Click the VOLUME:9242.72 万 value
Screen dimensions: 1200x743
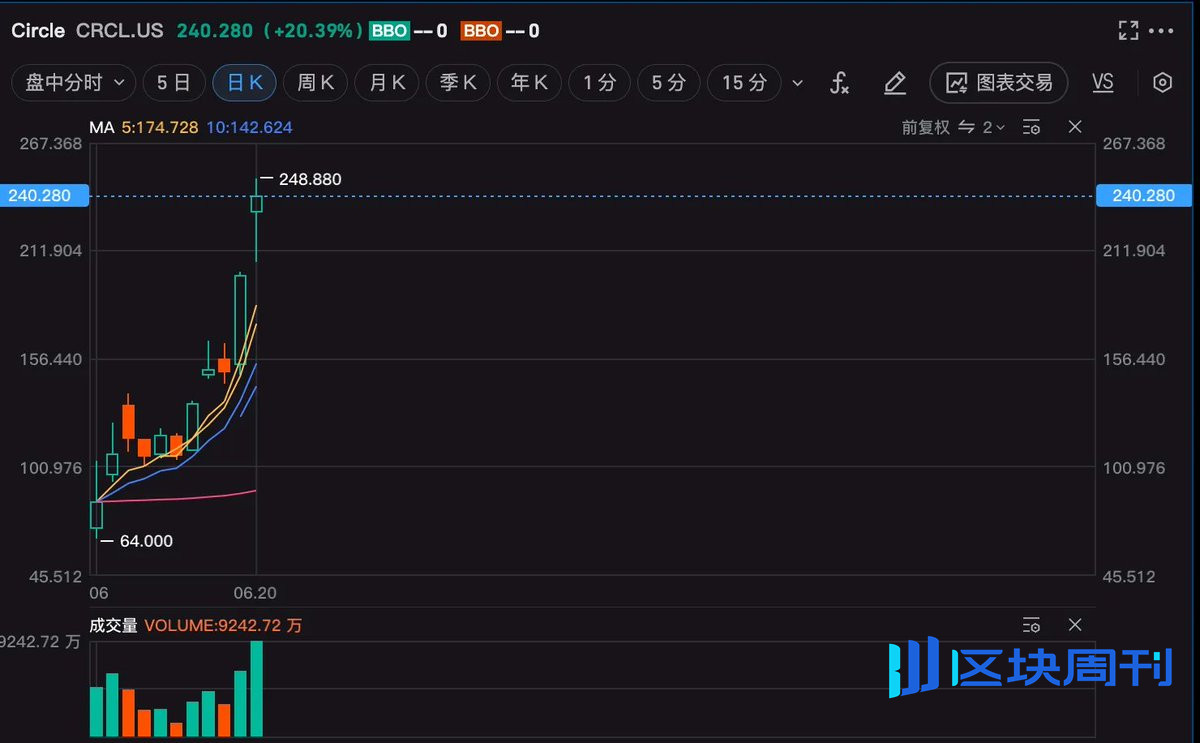pyautogui.click(x=223, y=625)
